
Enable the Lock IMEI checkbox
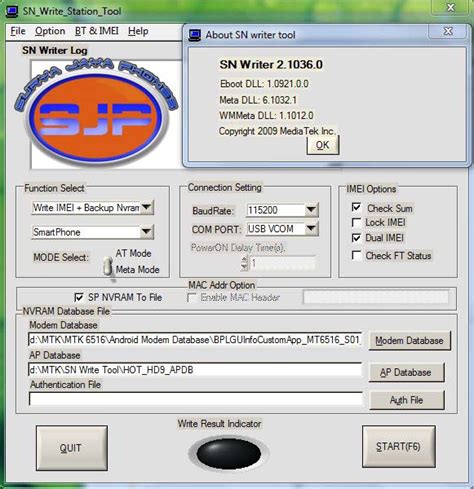pos(356,222)
